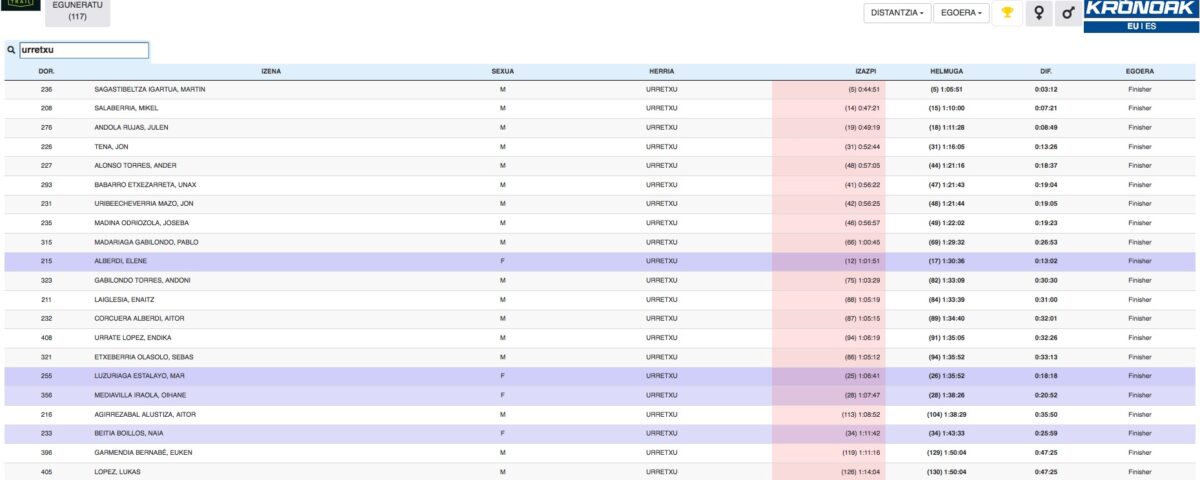Click the gold trophy icon button
This screenshot has height=480, width=1200.
[x=1007, y=13]
